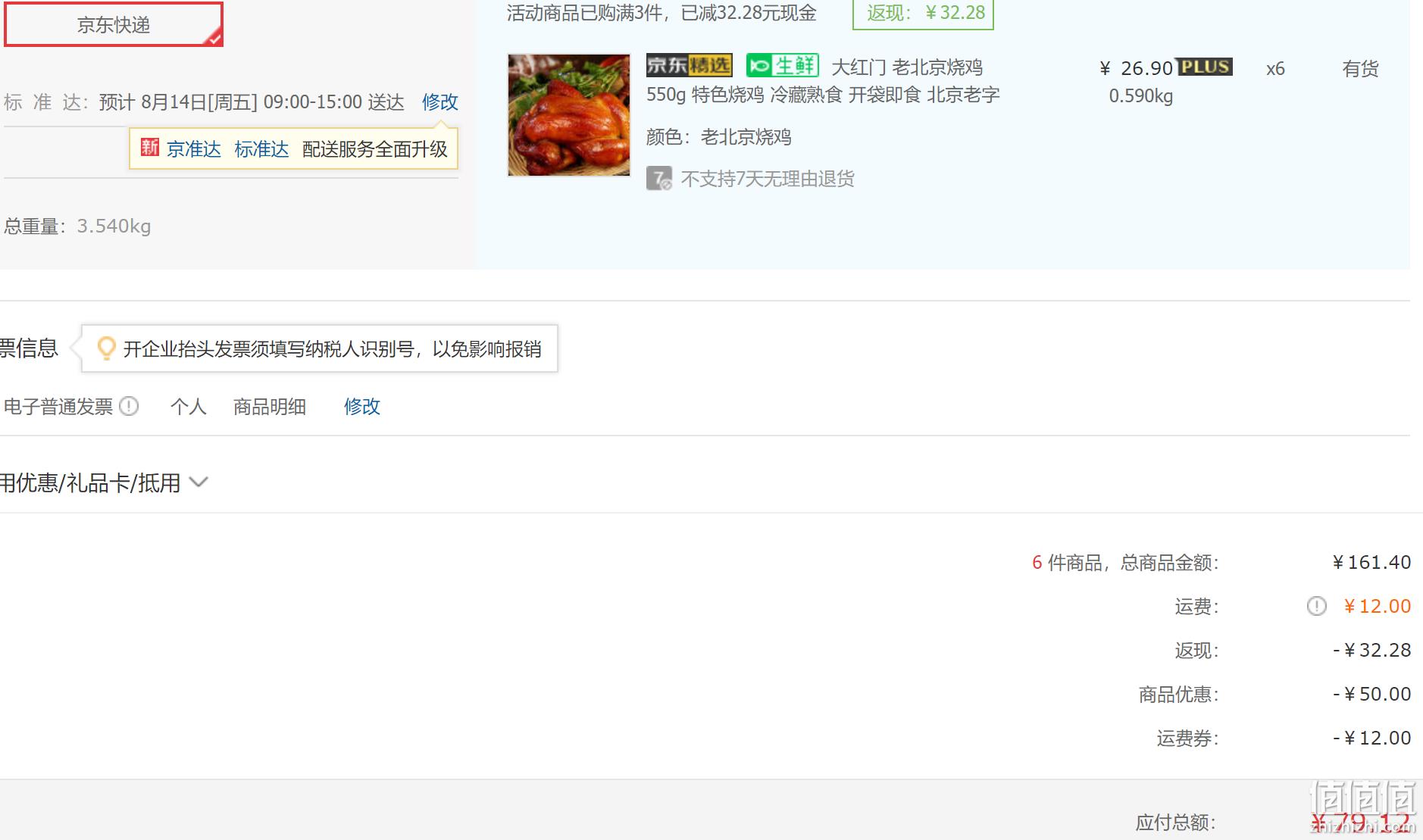
Task: Click the 总重量 3.540kg text
Action: (77, 226)
